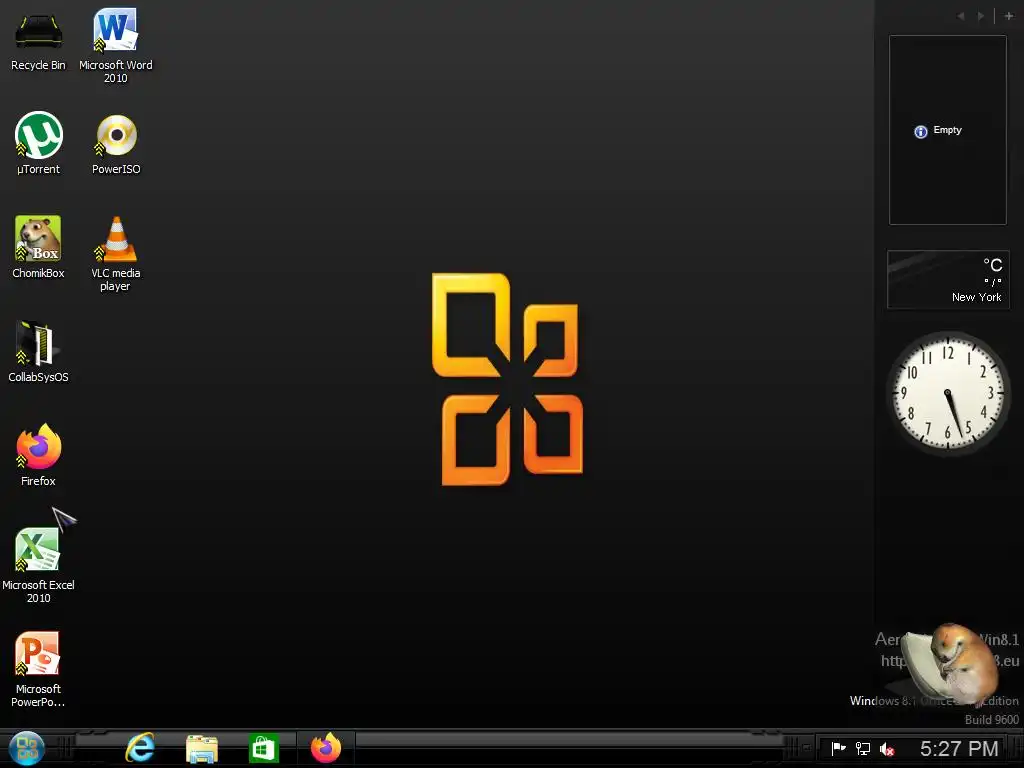This screenshot has width=1024, height=768.
Task: Click the Empty gadget info icon
Action: click(x=921, y=132)
